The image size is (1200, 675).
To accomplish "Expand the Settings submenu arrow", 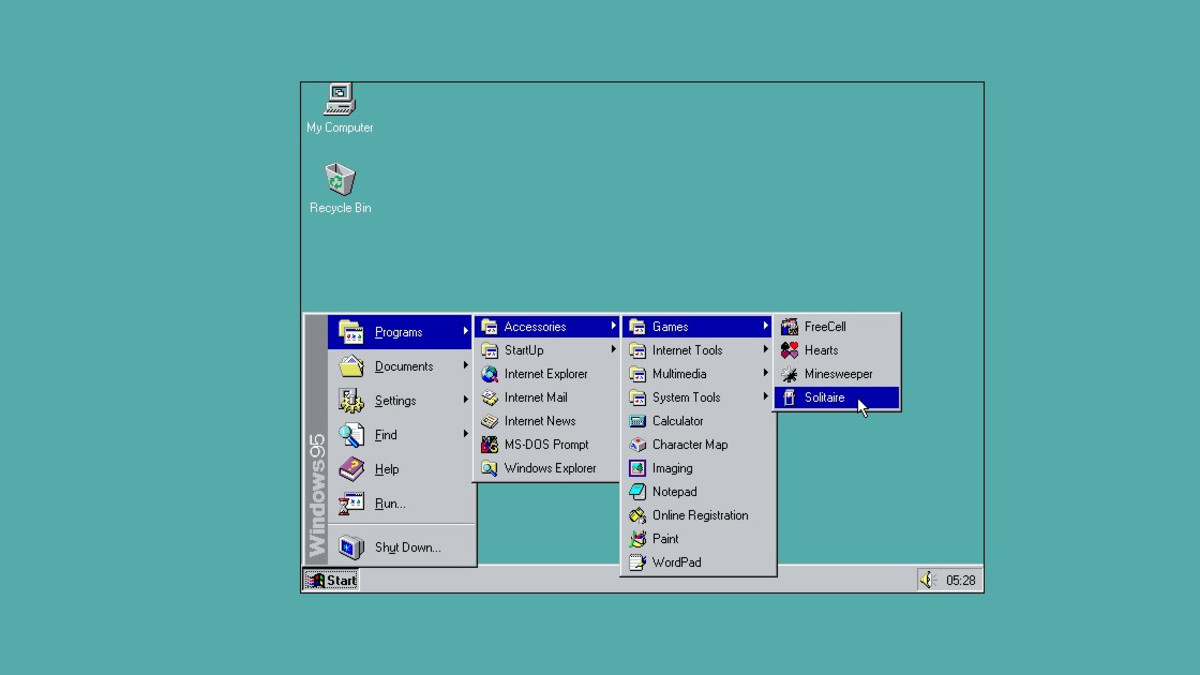I will [x=465, y=400].
